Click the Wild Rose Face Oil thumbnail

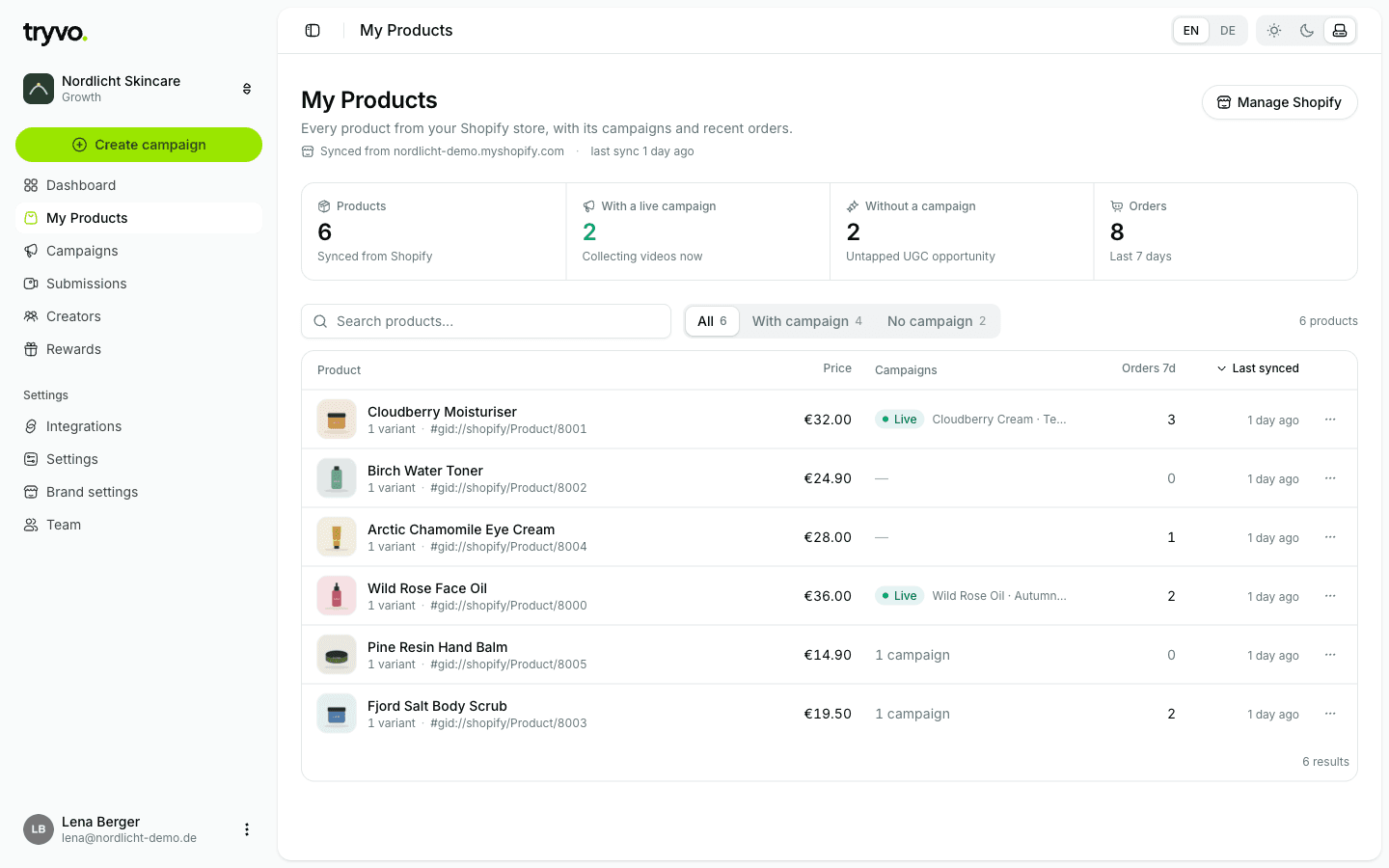coord(337,596)
